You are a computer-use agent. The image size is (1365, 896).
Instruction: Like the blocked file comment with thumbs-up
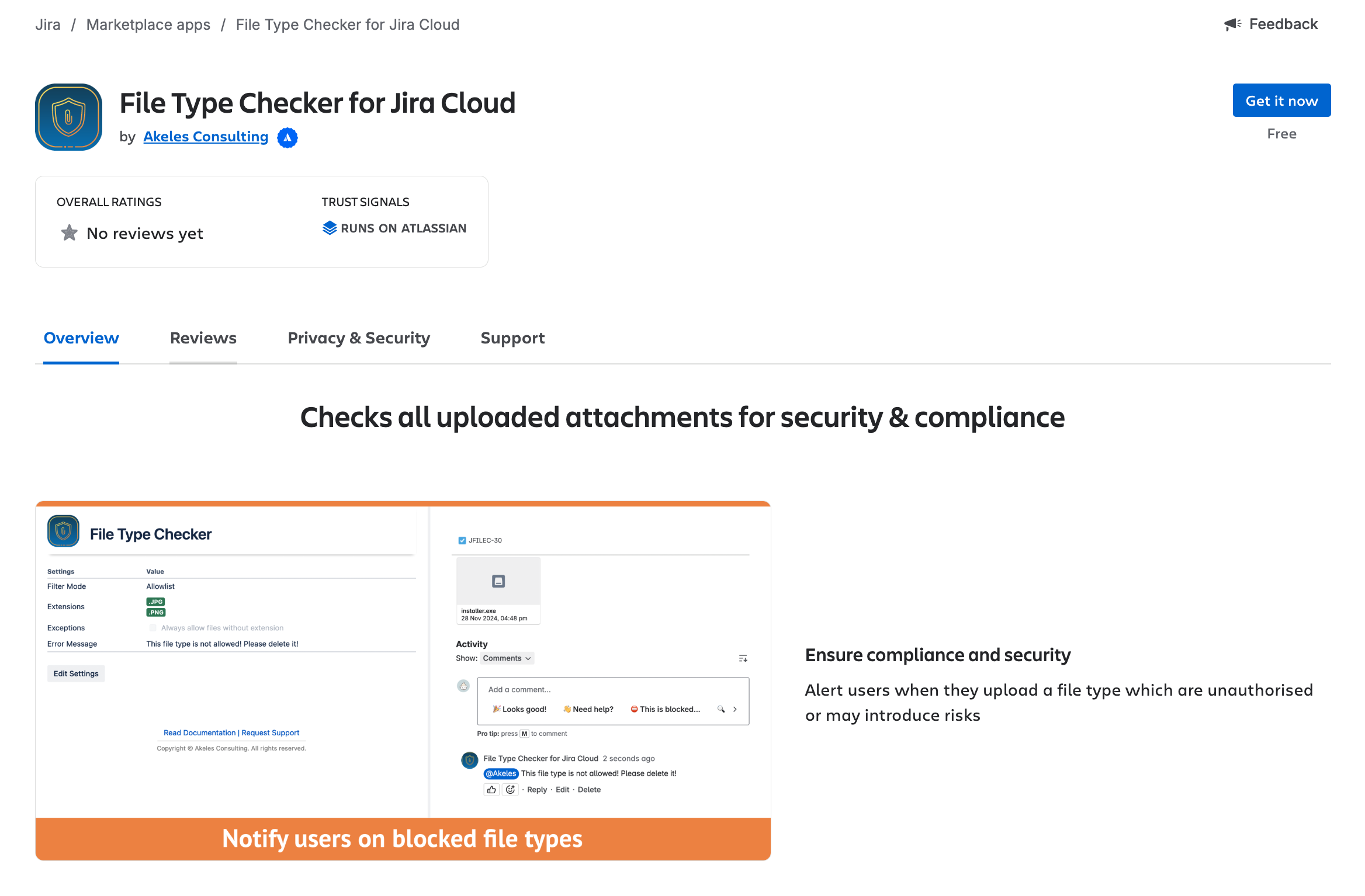[491, 789]
